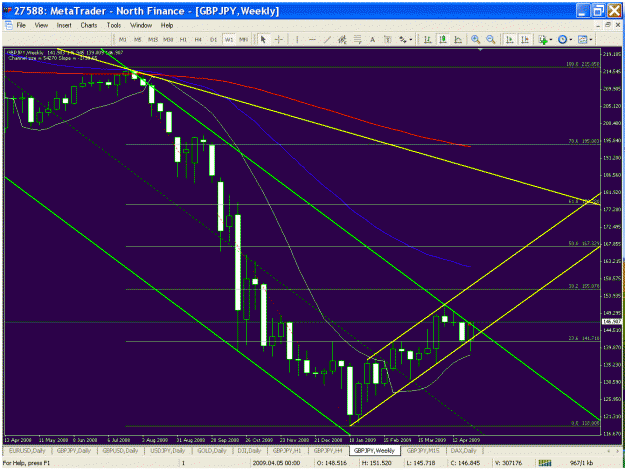
Task: Click the MetaTrader title bar app icon
Action: pyautogui.click(x=7, y=11)
